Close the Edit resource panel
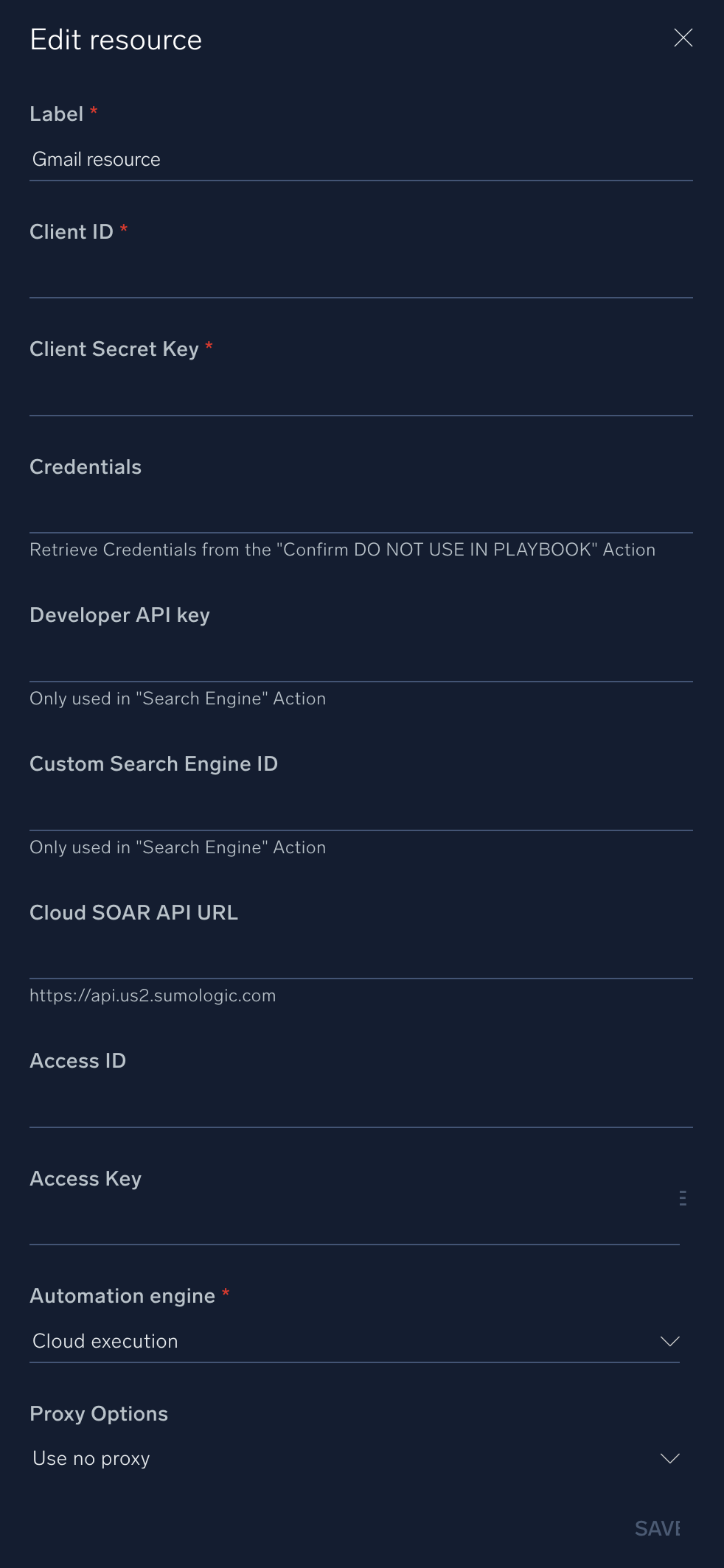 683,38
